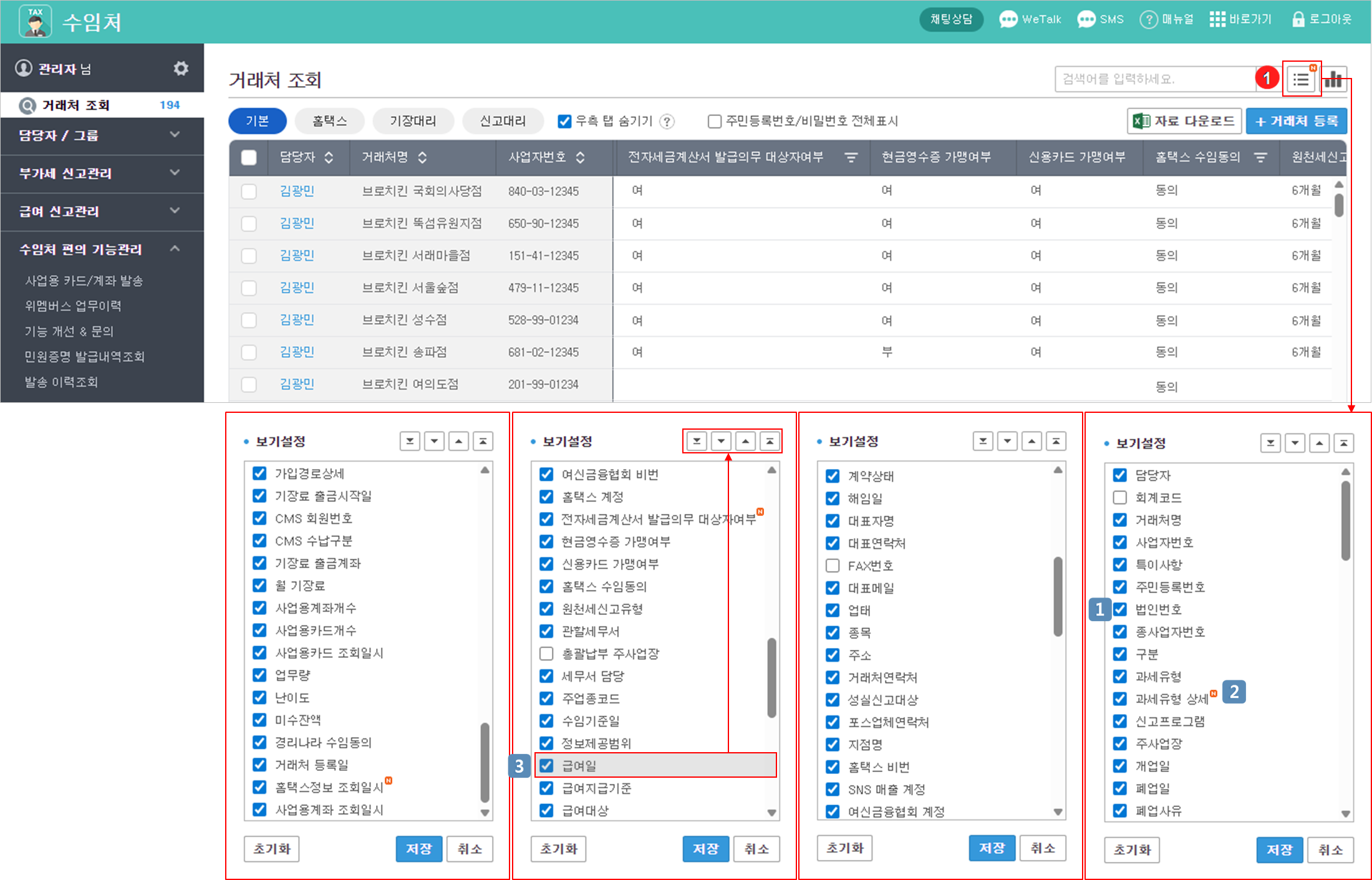Move up in third 보기설정 panel

click(x=1031, y=441)
